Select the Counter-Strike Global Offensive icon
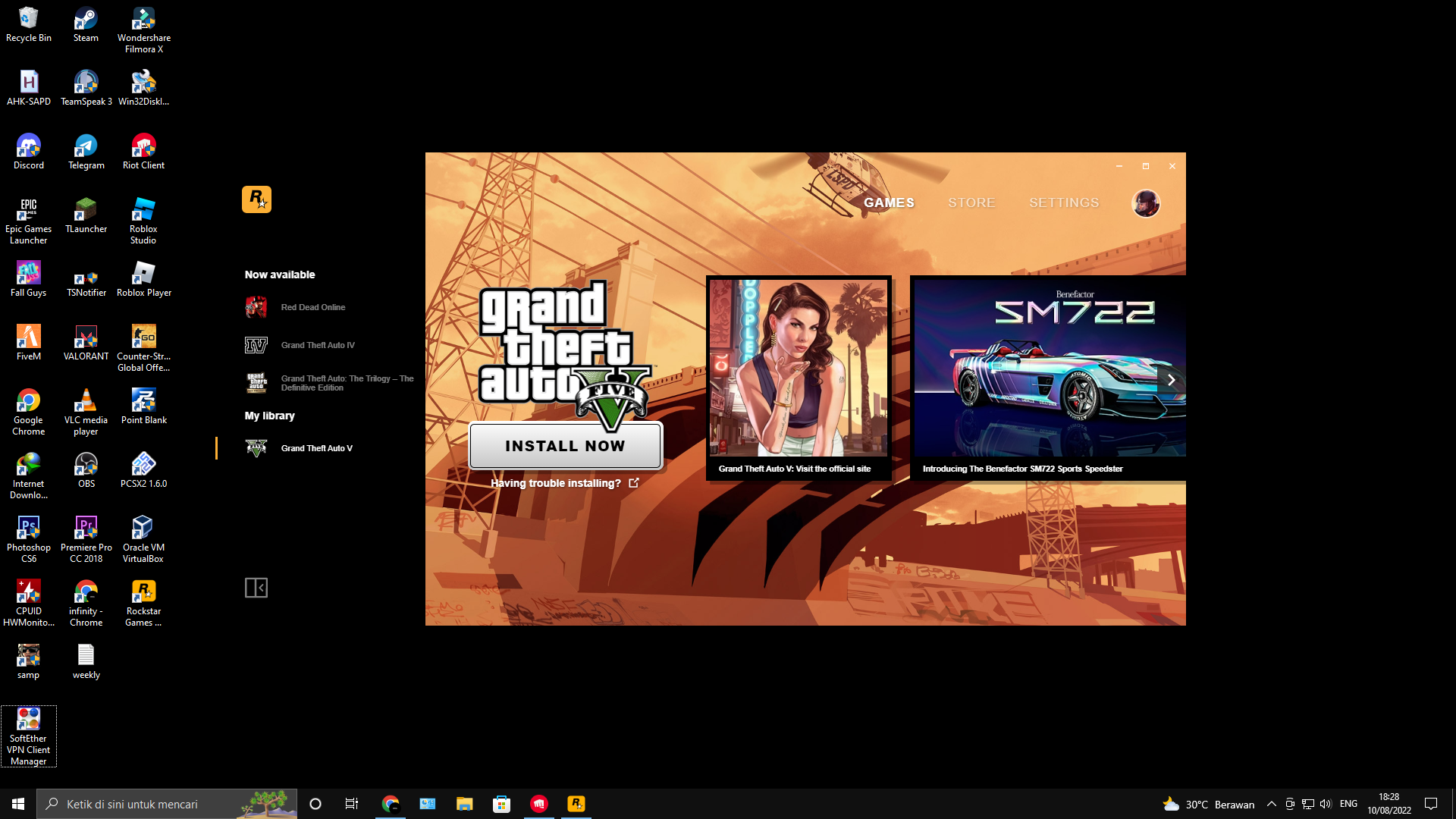This screenshot has height=819, width=1456. point(144,349)
